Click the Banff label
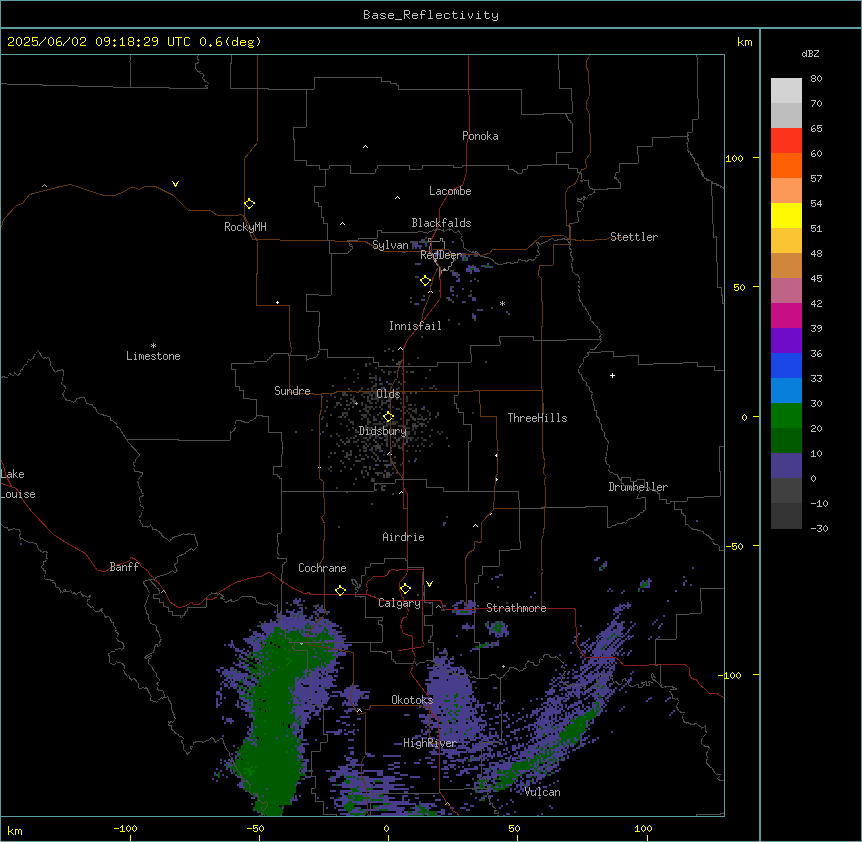Viewport: 862px width, 842px height. tap(124, 567)
